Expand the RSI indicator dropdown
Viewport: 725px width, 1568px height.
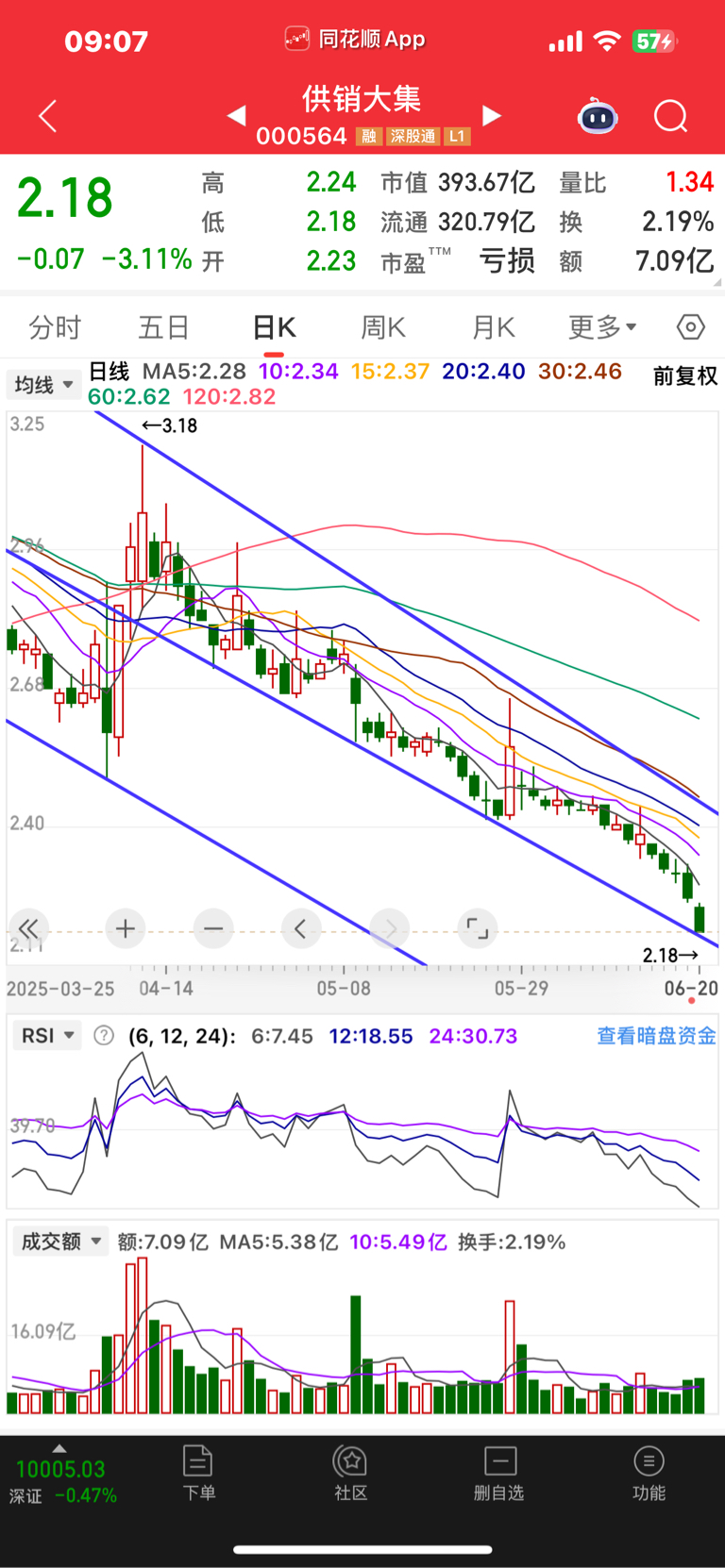(x=46, y=1036)
